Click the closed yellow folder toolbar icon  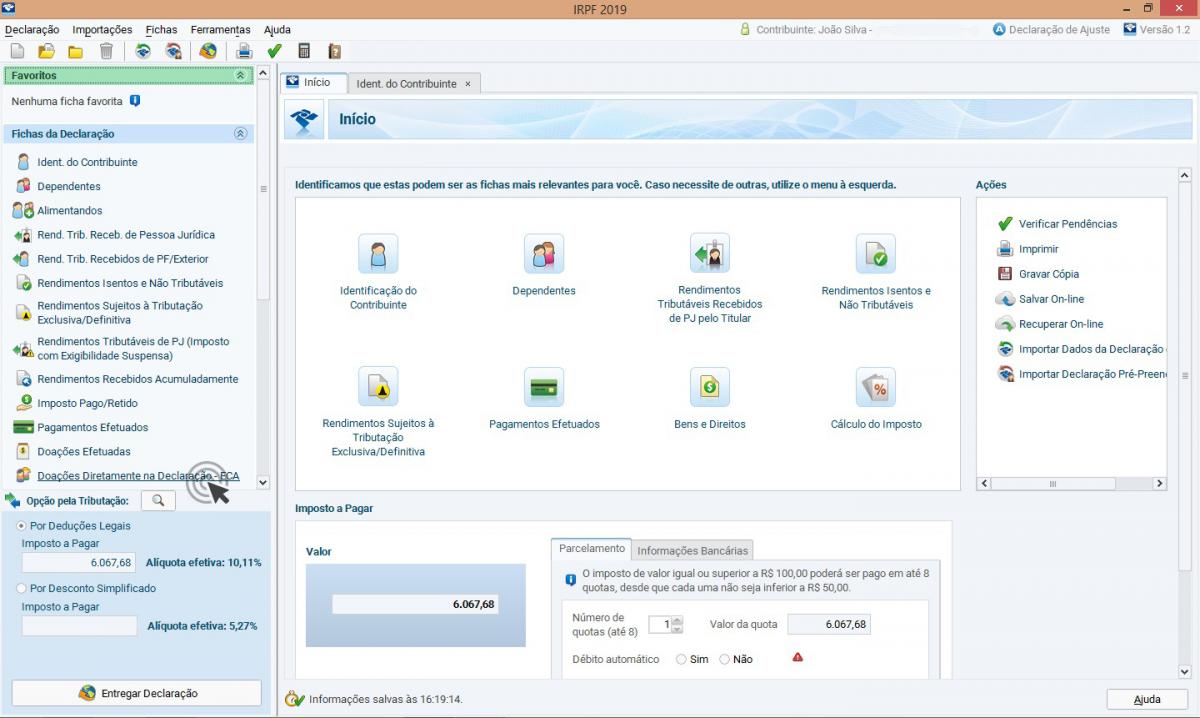tap(76, 51)
